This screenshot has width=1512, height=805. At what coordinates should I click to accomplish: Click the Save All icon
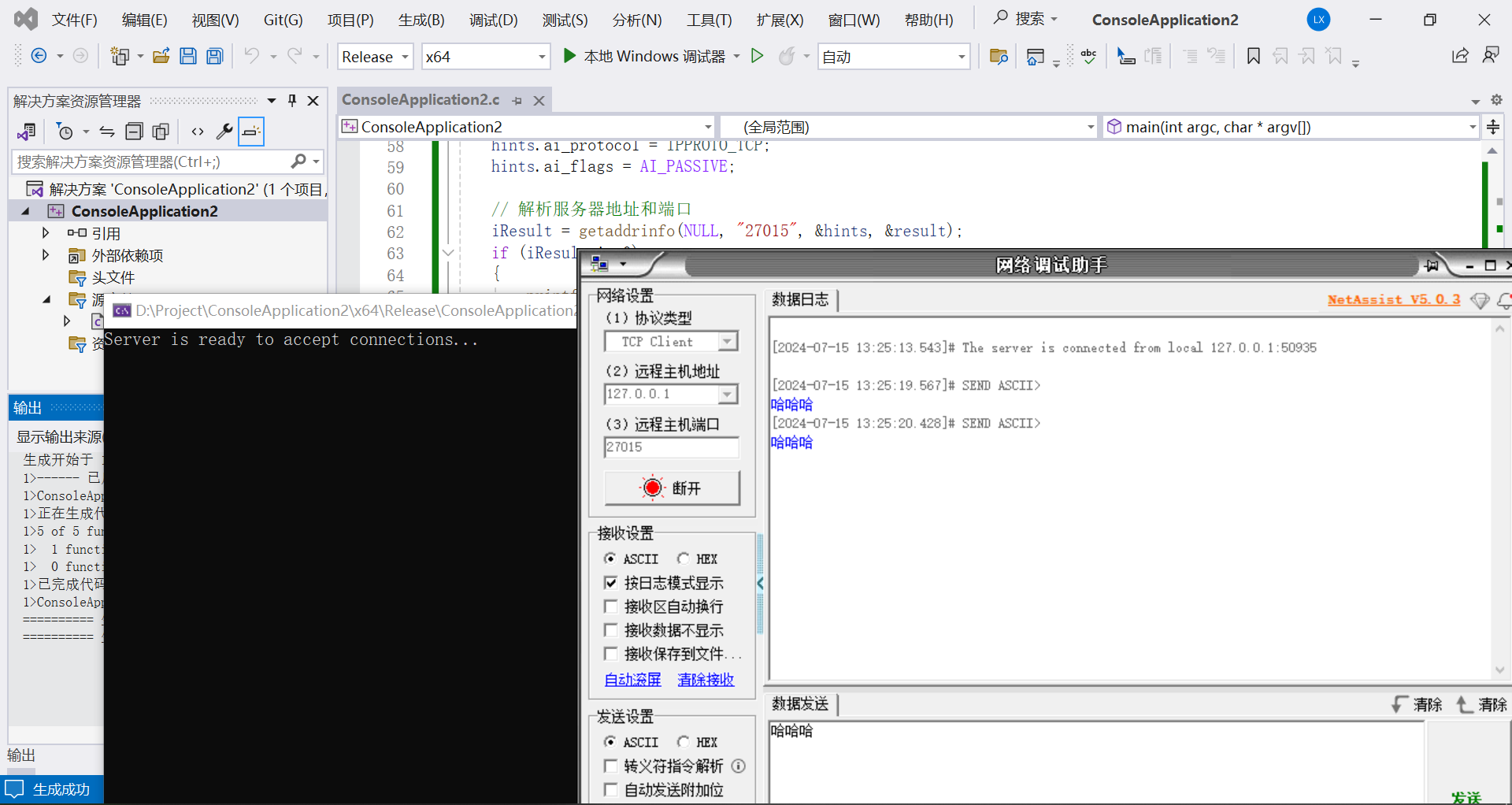(214, 55)
